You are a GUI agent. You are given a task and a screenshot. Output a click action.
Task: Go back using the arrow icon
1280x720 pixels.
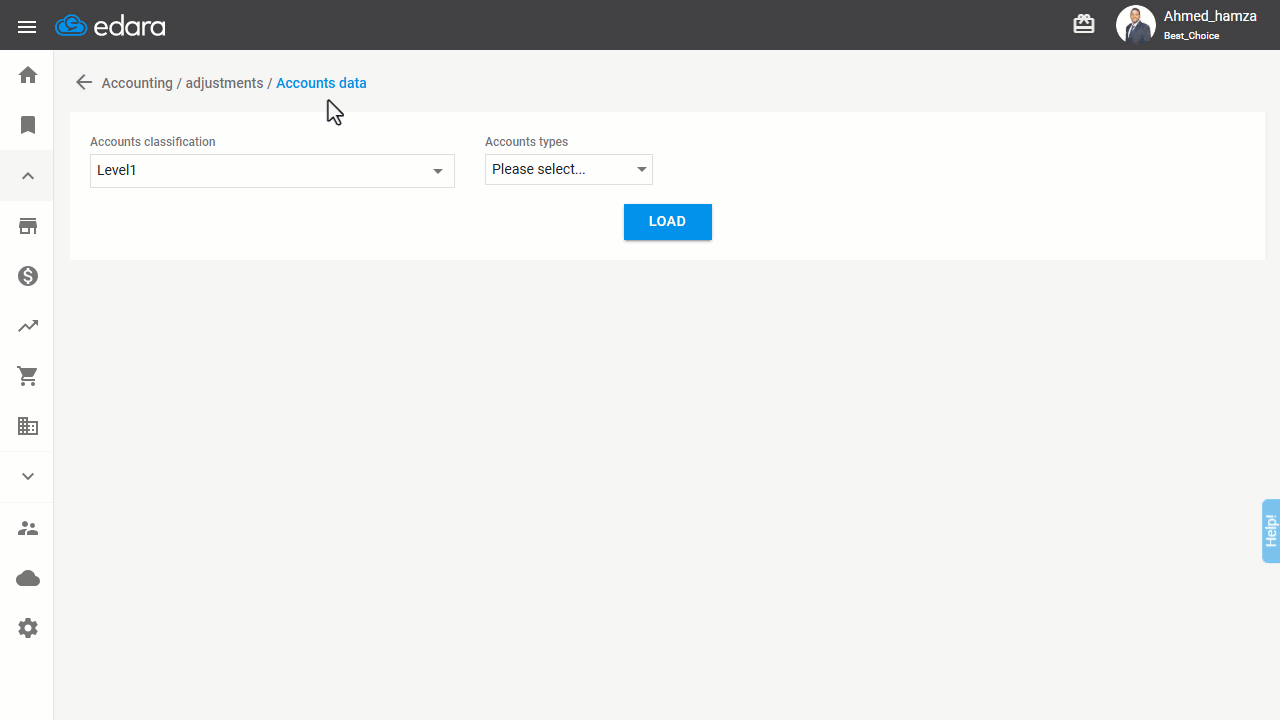84,83
